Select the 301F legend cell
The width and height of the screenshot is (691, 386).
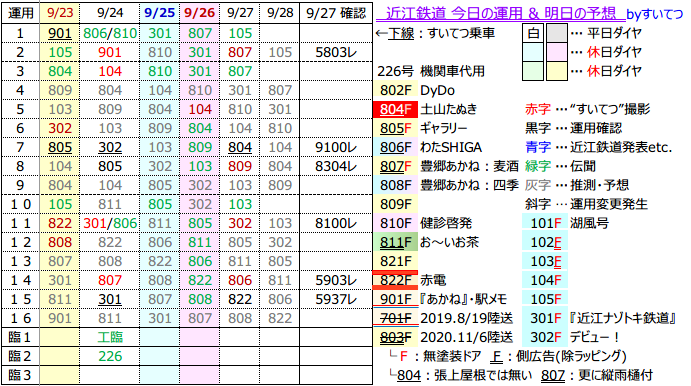[546, 318]
